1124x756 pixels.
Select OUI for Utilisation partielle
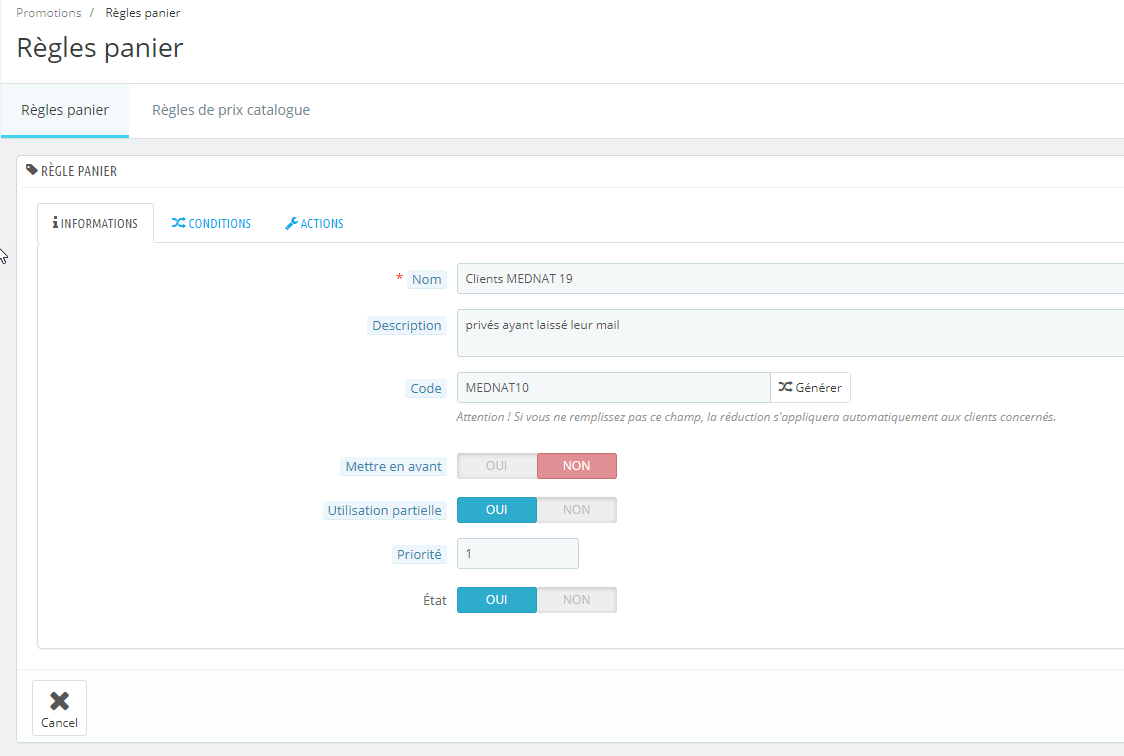[497, 509]
